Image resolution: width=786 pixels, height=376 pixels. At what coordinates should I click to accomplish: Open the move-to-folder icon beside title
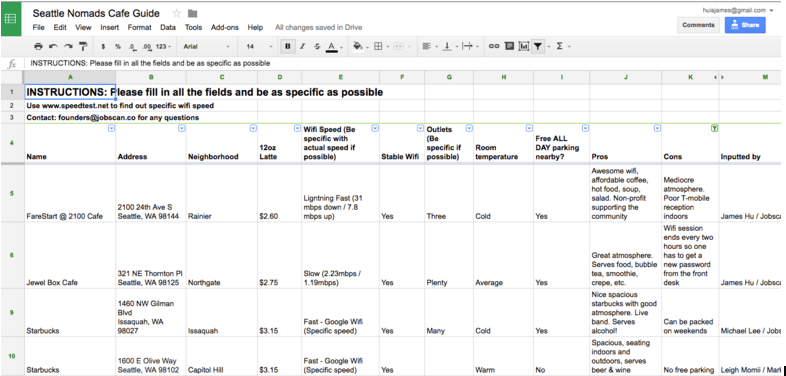point(192,14)
